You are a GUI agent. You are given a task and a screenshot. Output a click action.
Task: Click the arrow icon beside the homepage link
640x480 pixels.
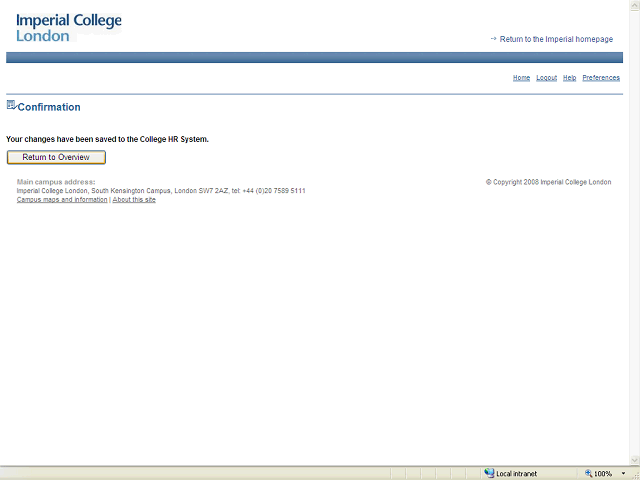[493, 38]
